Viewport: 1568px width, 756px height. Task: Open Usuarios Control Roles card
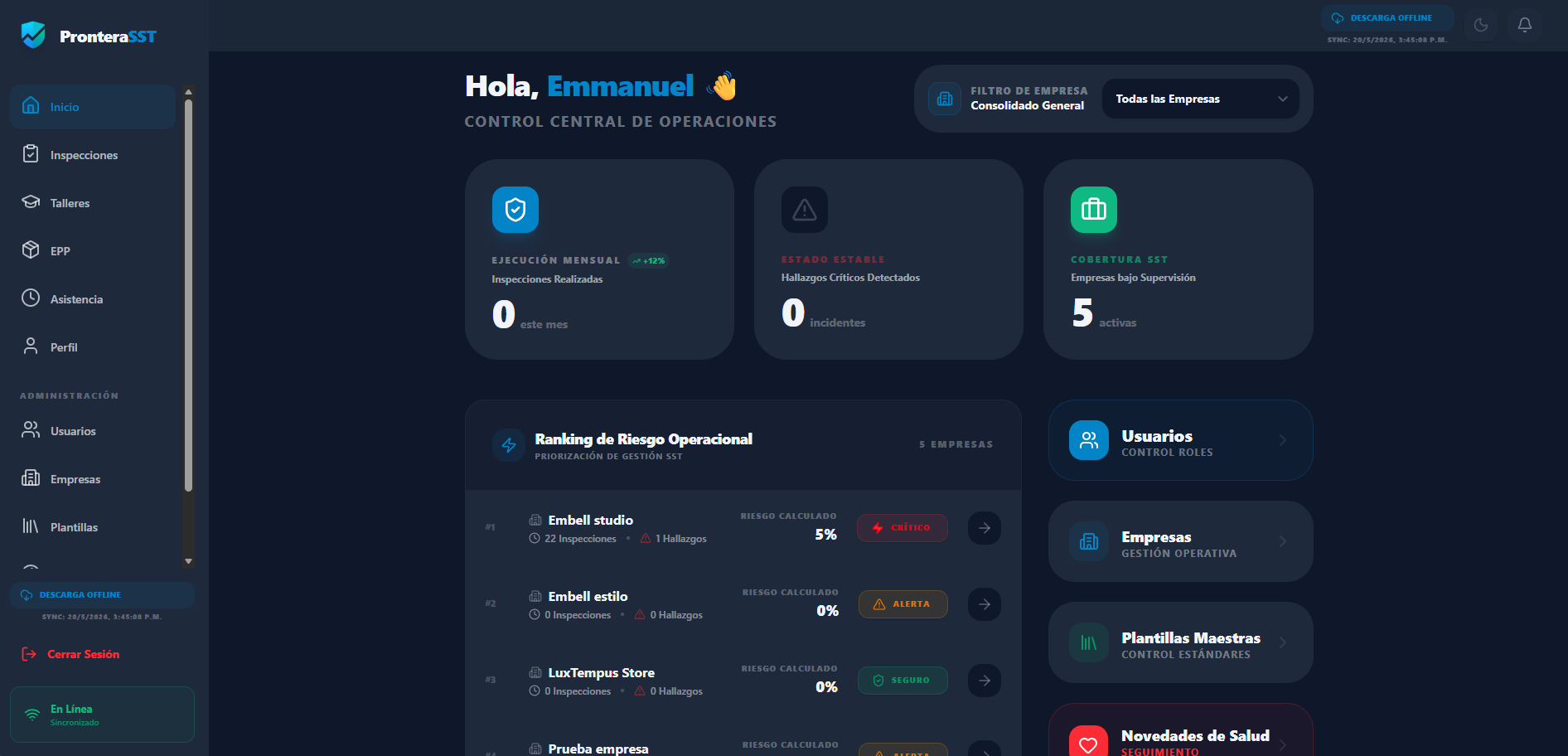point(1180,440)
